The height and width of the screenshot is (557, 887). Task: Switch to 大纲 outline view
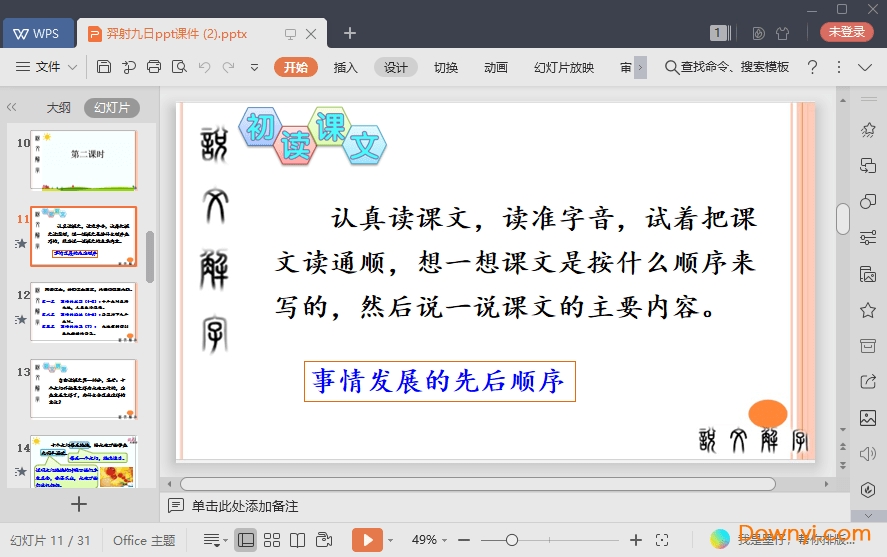tap(58, 107)
